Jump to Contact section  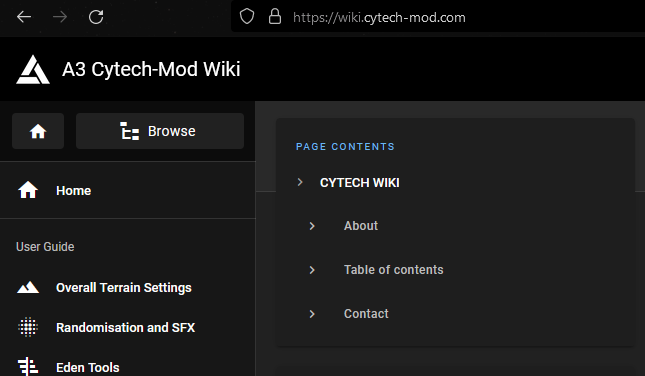click(x=366, y=314)
